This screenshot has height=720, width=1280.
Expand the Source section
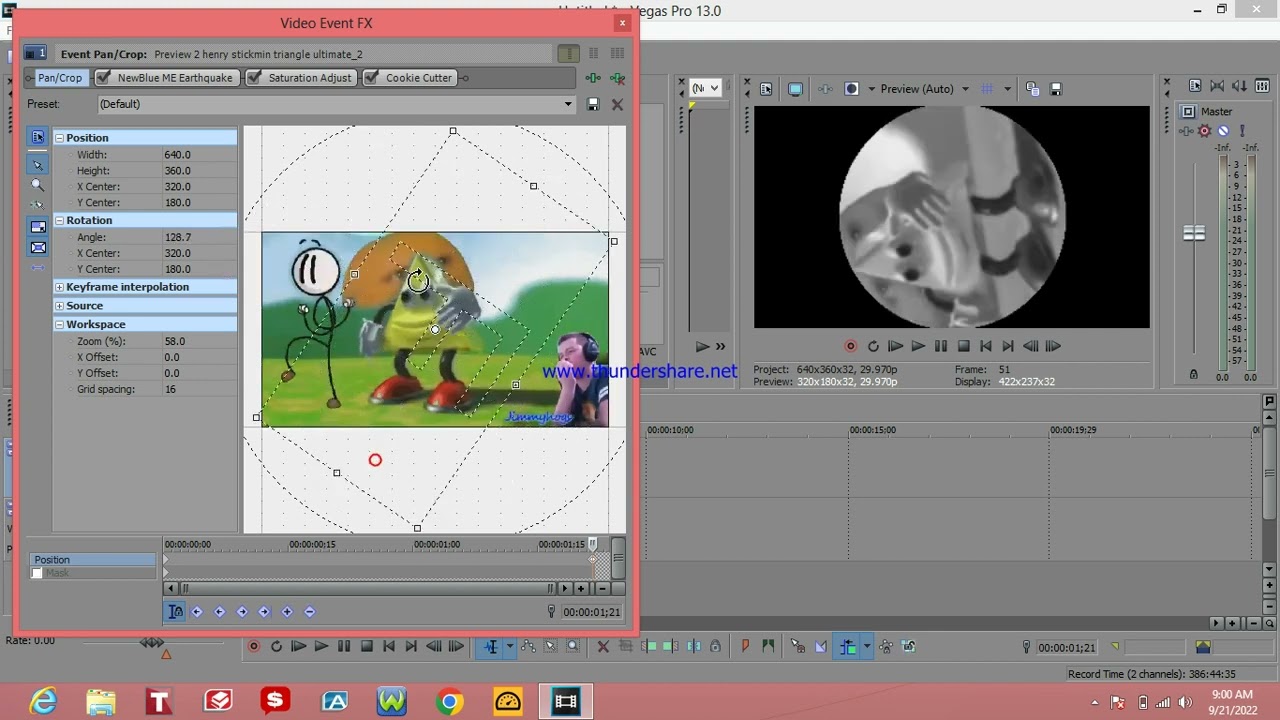[x=59, y=306]
